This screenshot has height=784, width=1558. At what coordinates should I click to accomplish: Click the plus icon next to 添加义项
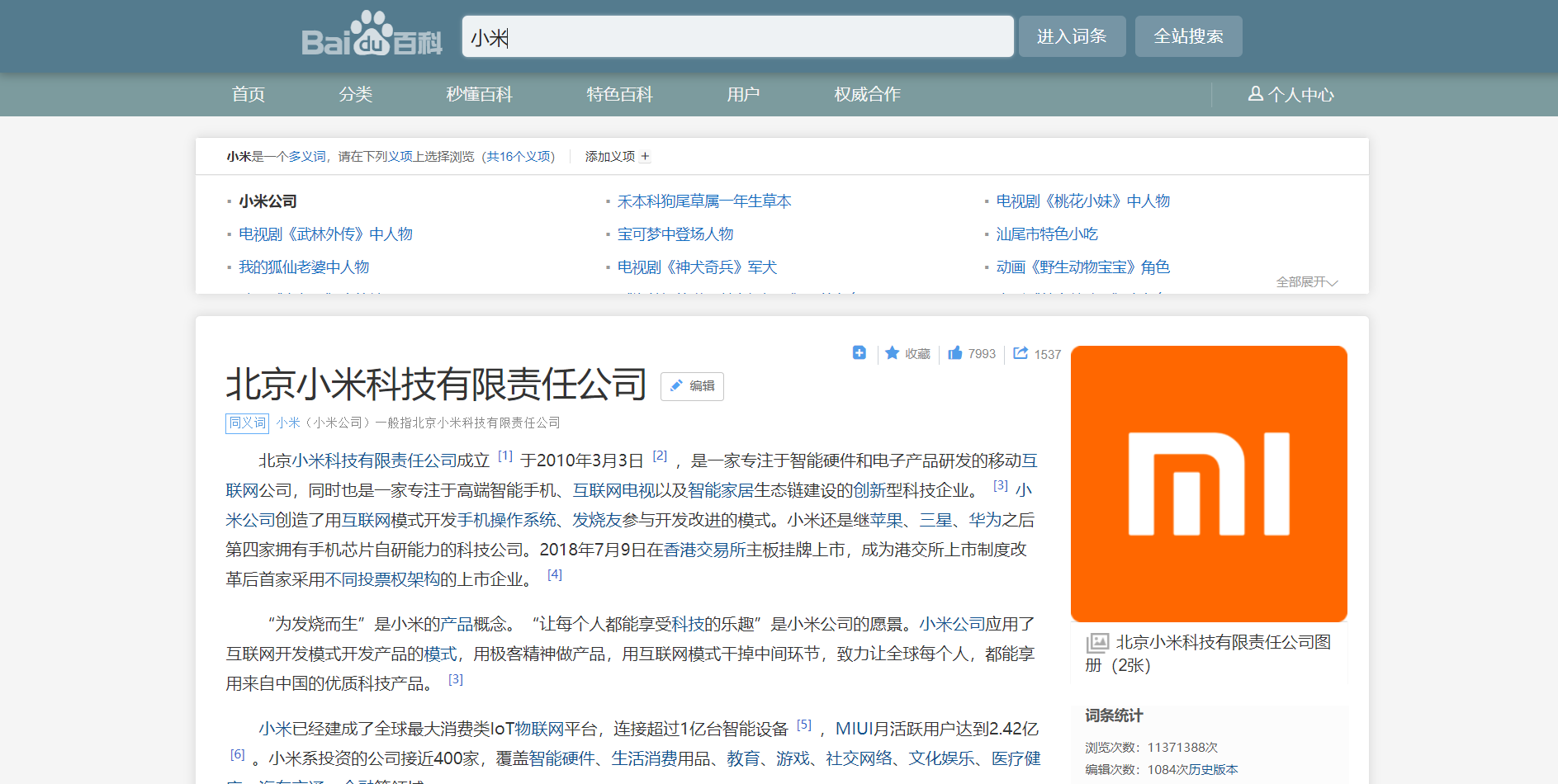pos(645,156)
